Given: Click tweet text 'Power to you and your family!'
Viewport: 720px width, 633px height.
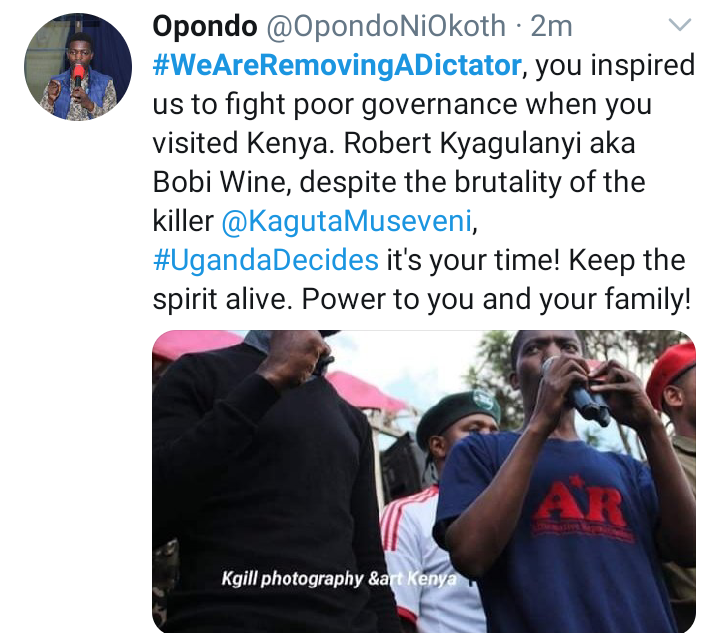Looking at the screenshot, I should coord(496,299).
